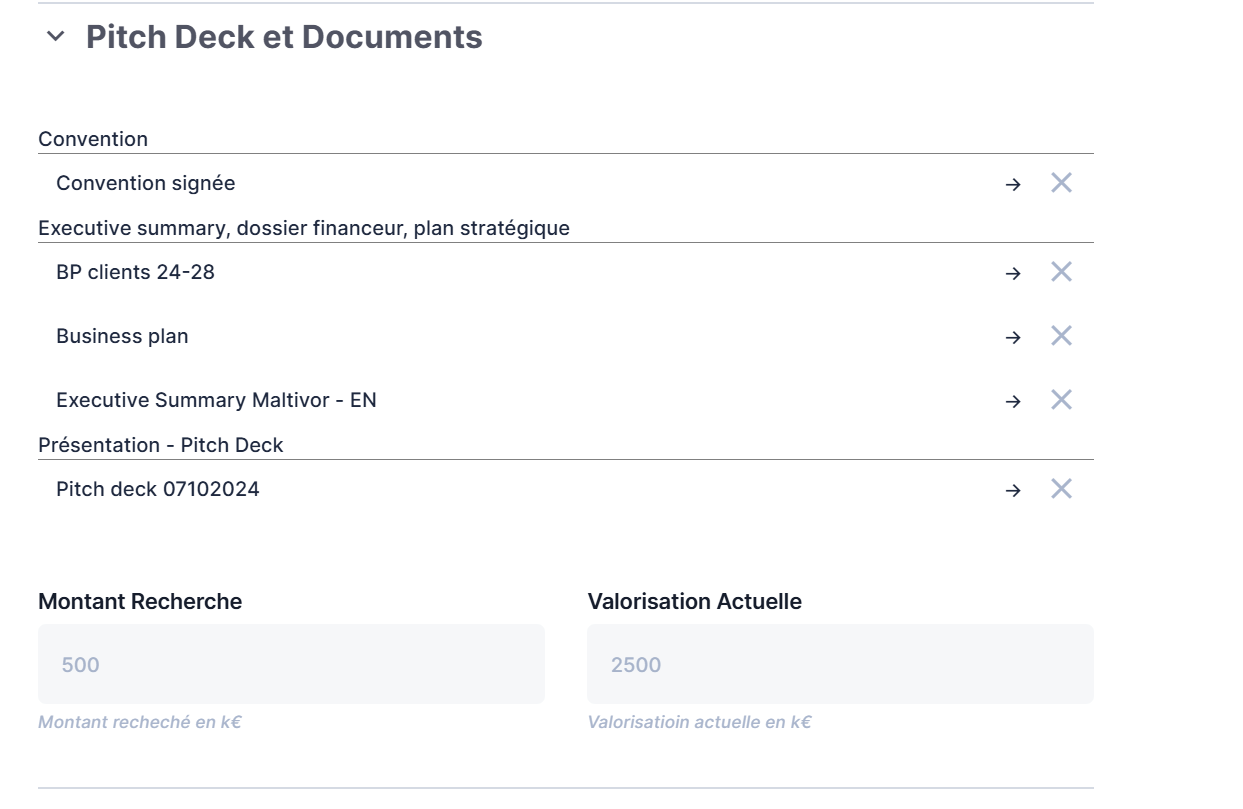1243x809 pixels.
Task: Click into the Valorisation Actuelle input field
Action: coord(840,663)
